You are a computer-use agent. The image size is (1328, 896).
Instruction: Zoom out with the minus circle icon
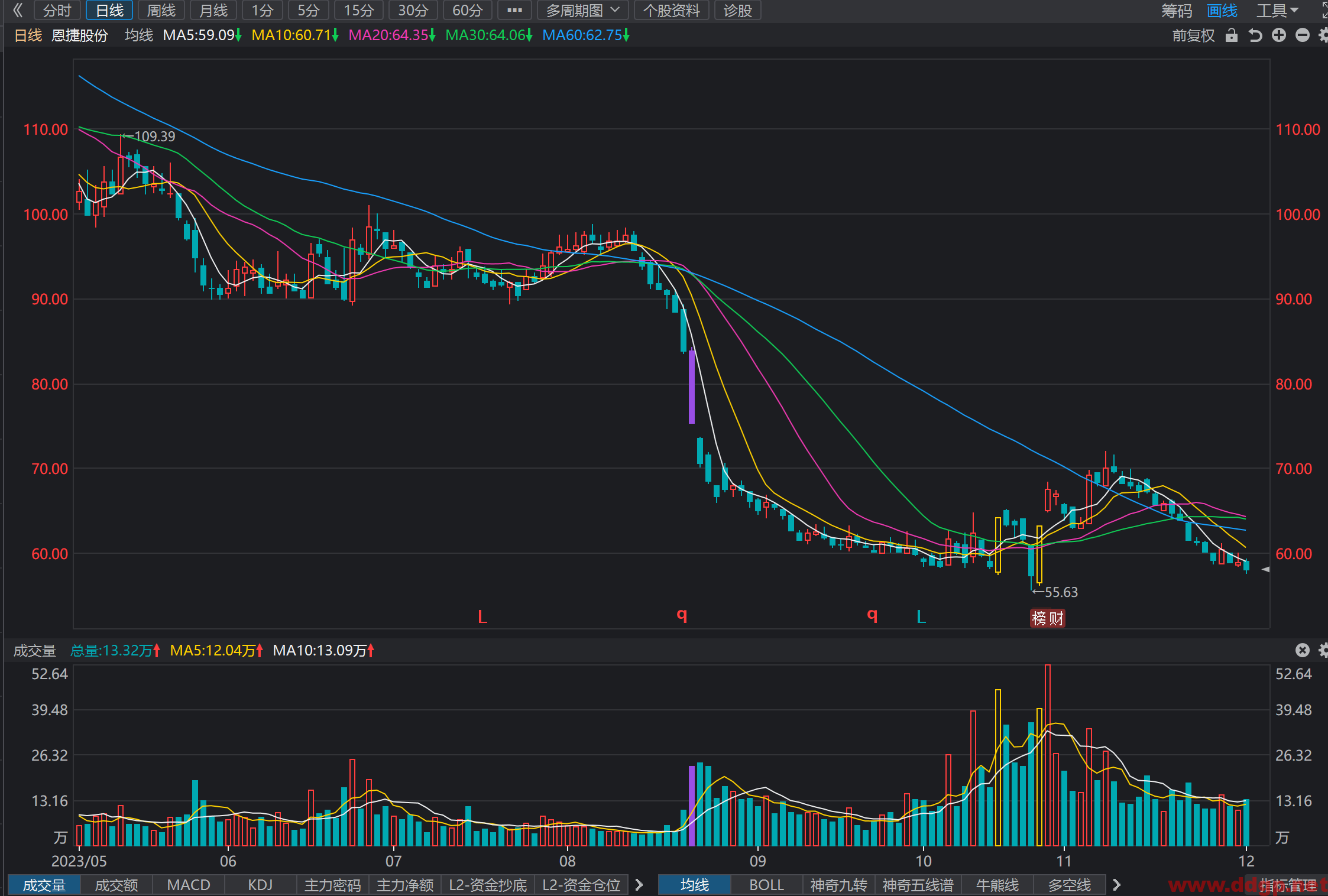tap(1302, 35)
